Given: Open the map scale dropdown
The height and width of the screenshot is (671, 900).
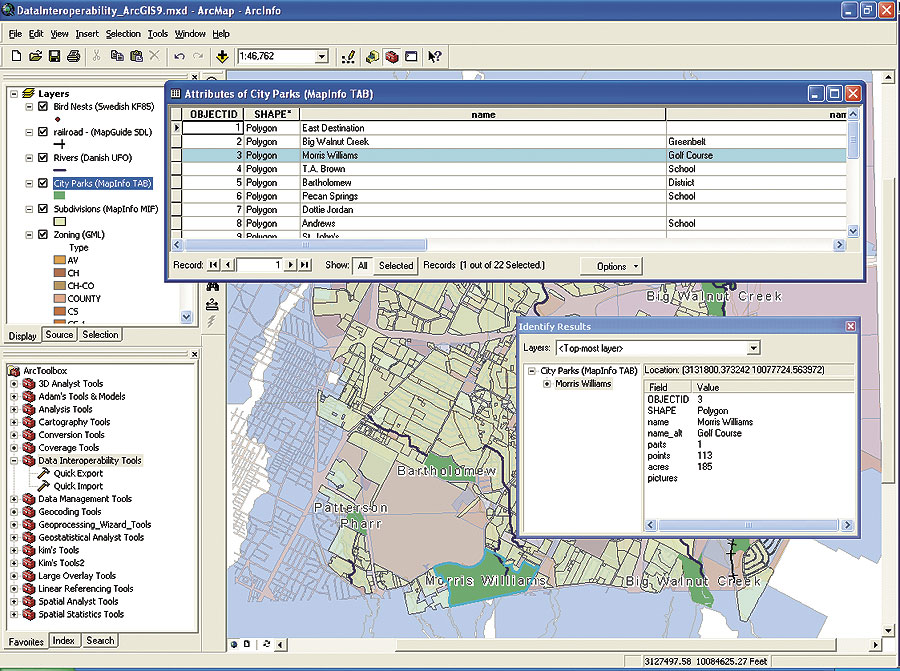Looking at the screenshot, I should (322, 56).
